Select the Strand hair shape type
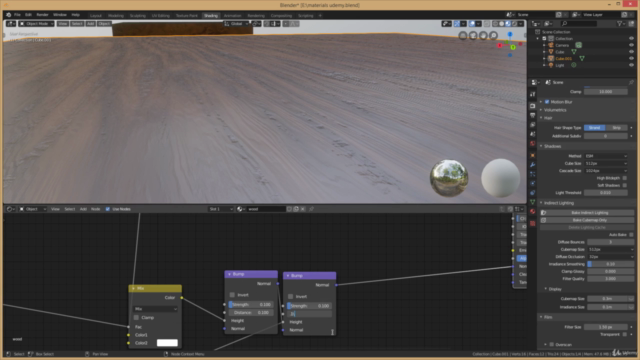640x360 pixels. click(595, 128)
